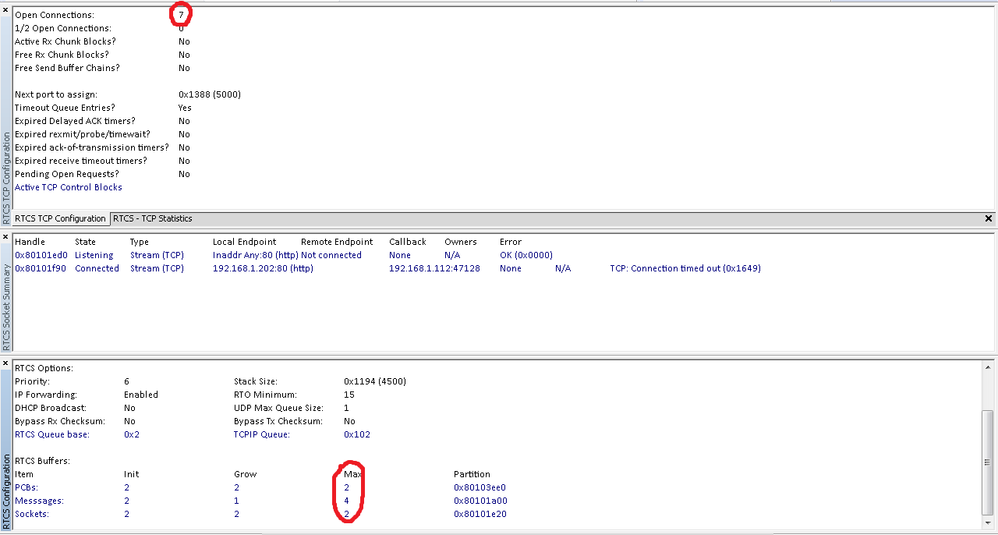The height and width of the screenshot is (535, 998).
Task: Close the RTCS Configuration pane
Action: coord(6,363)
